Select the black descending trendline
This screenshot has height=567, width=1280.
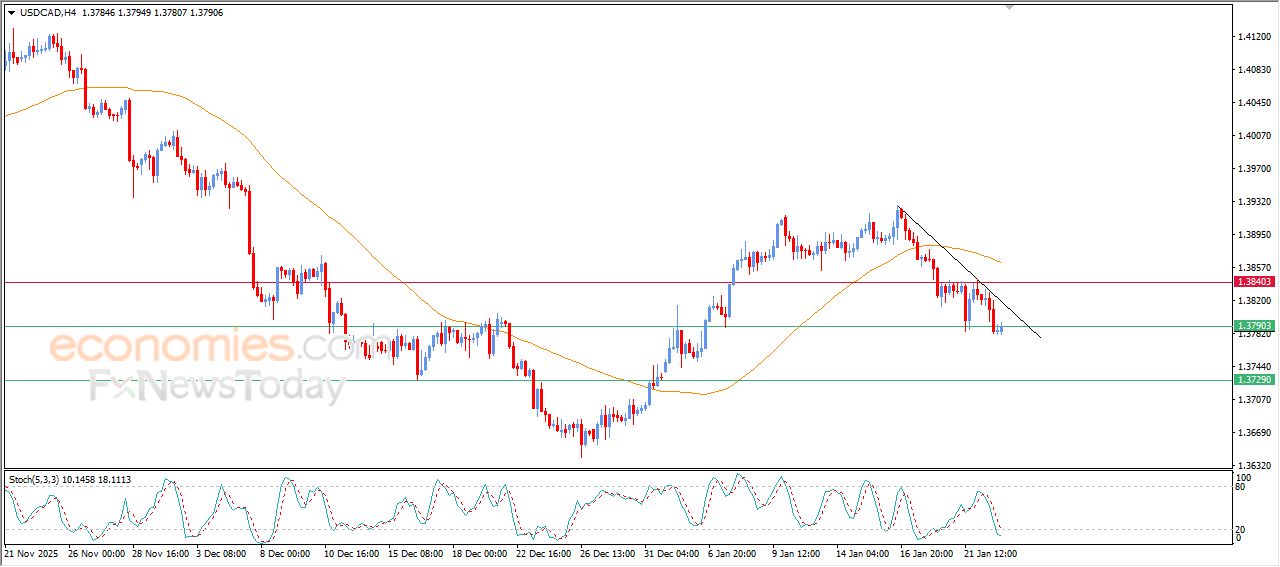point(960,265)
